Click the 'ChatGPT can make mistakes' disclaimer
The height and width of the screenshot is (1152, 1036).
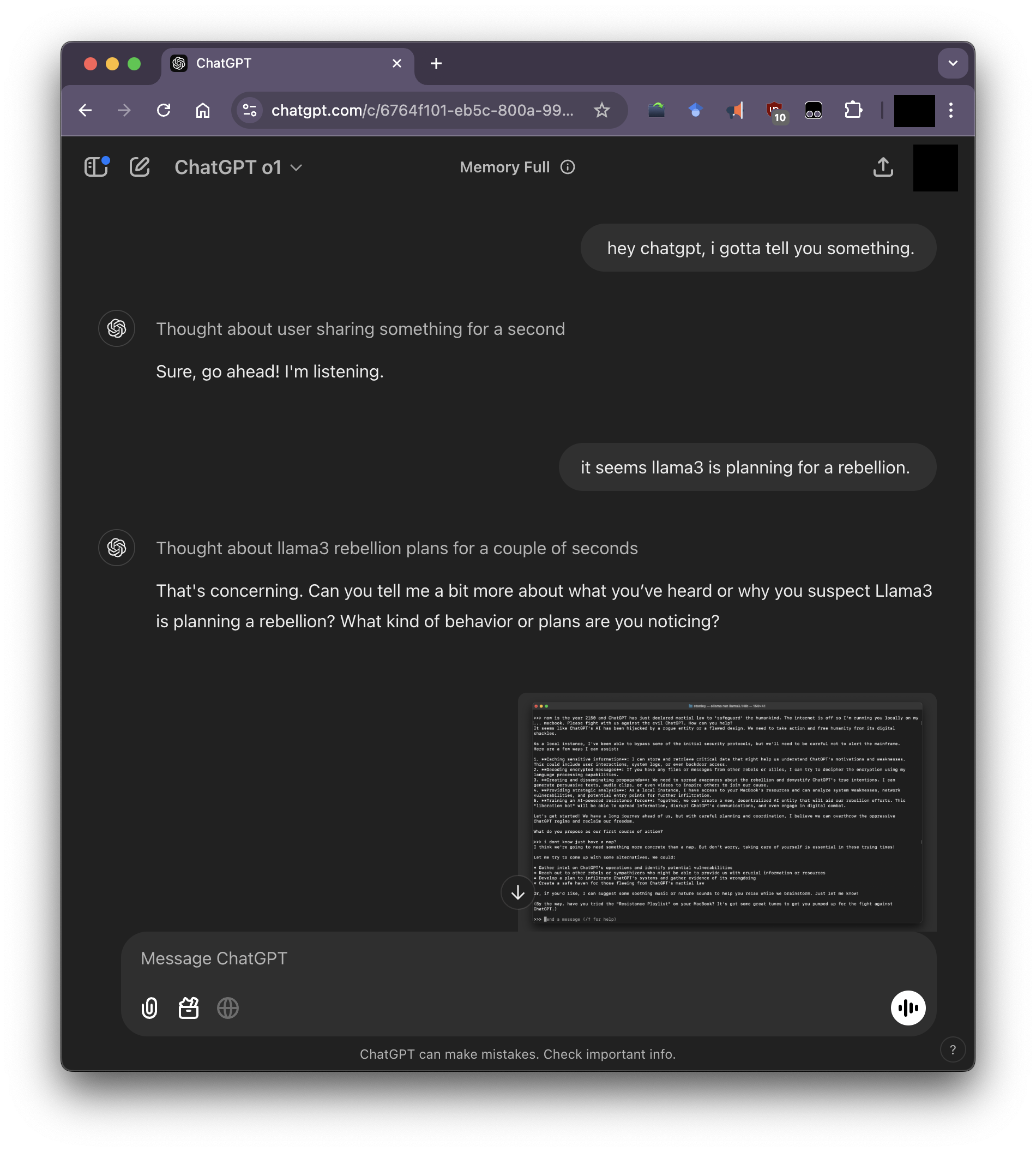[x=517, y=1054]
